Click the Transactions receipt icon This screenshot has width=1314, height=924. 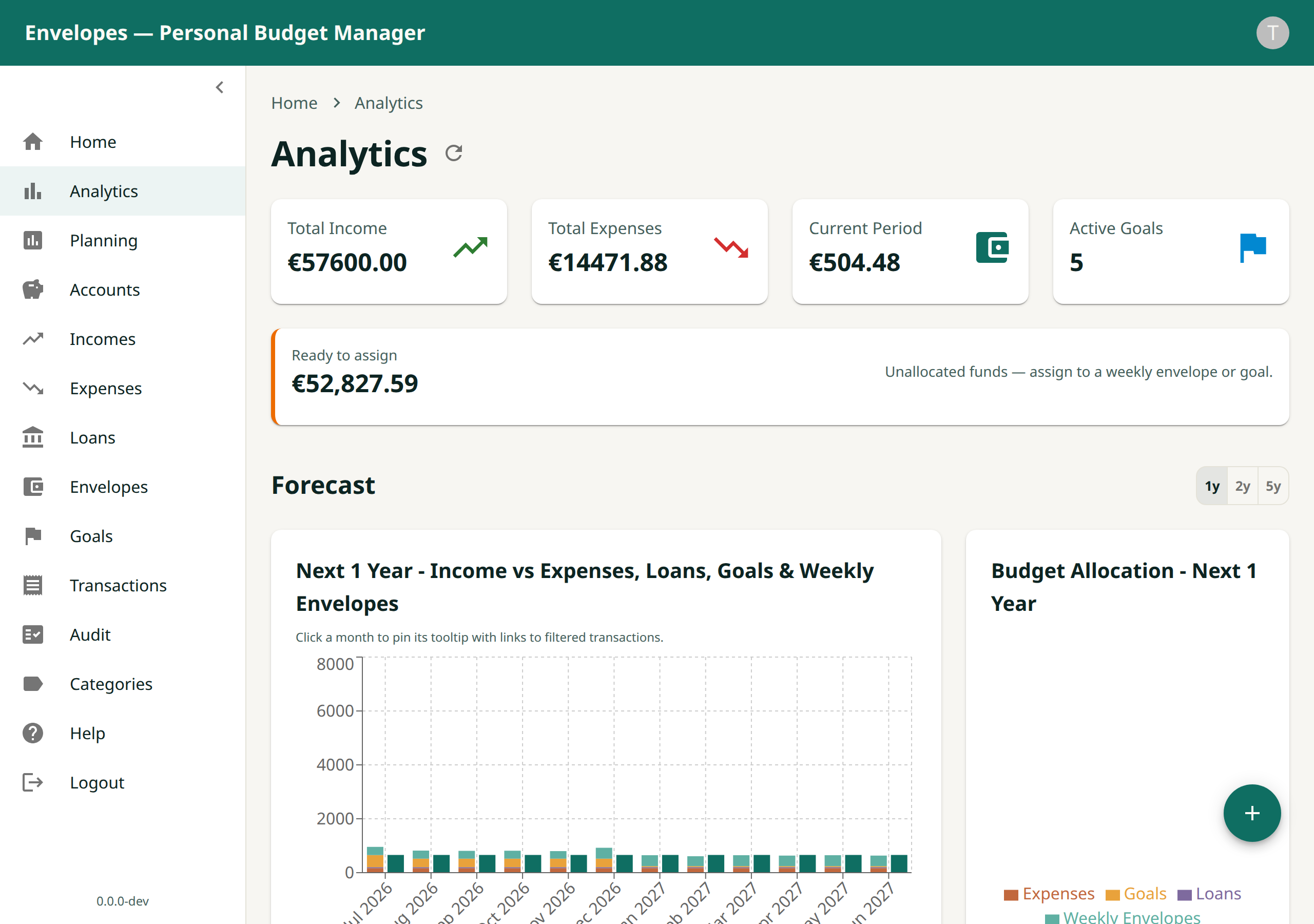pyautogui.click(x=33, y=585)
